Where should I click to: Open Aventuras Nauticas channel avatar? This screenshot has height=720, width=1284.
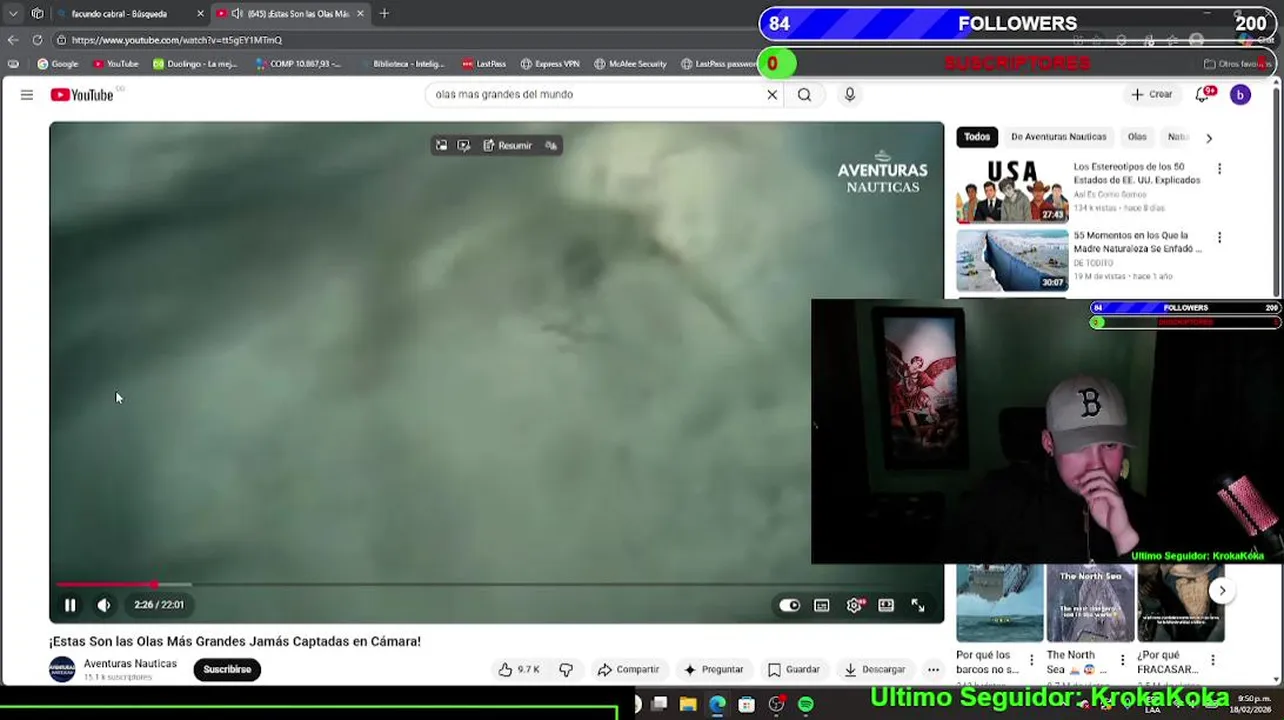62,669
